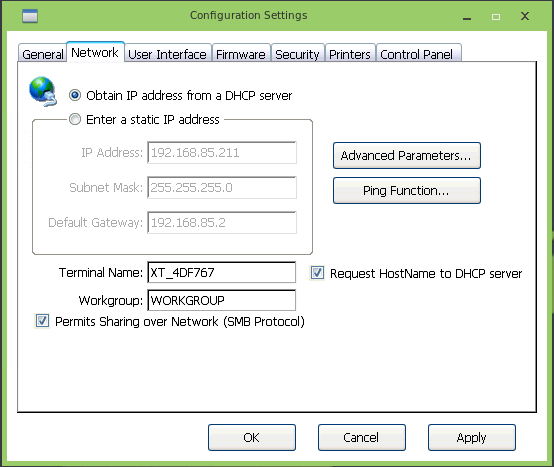The width and height of the screenshot is (554, 467).
Task: Click the network globe icon
Action: [x=43, y=91]
